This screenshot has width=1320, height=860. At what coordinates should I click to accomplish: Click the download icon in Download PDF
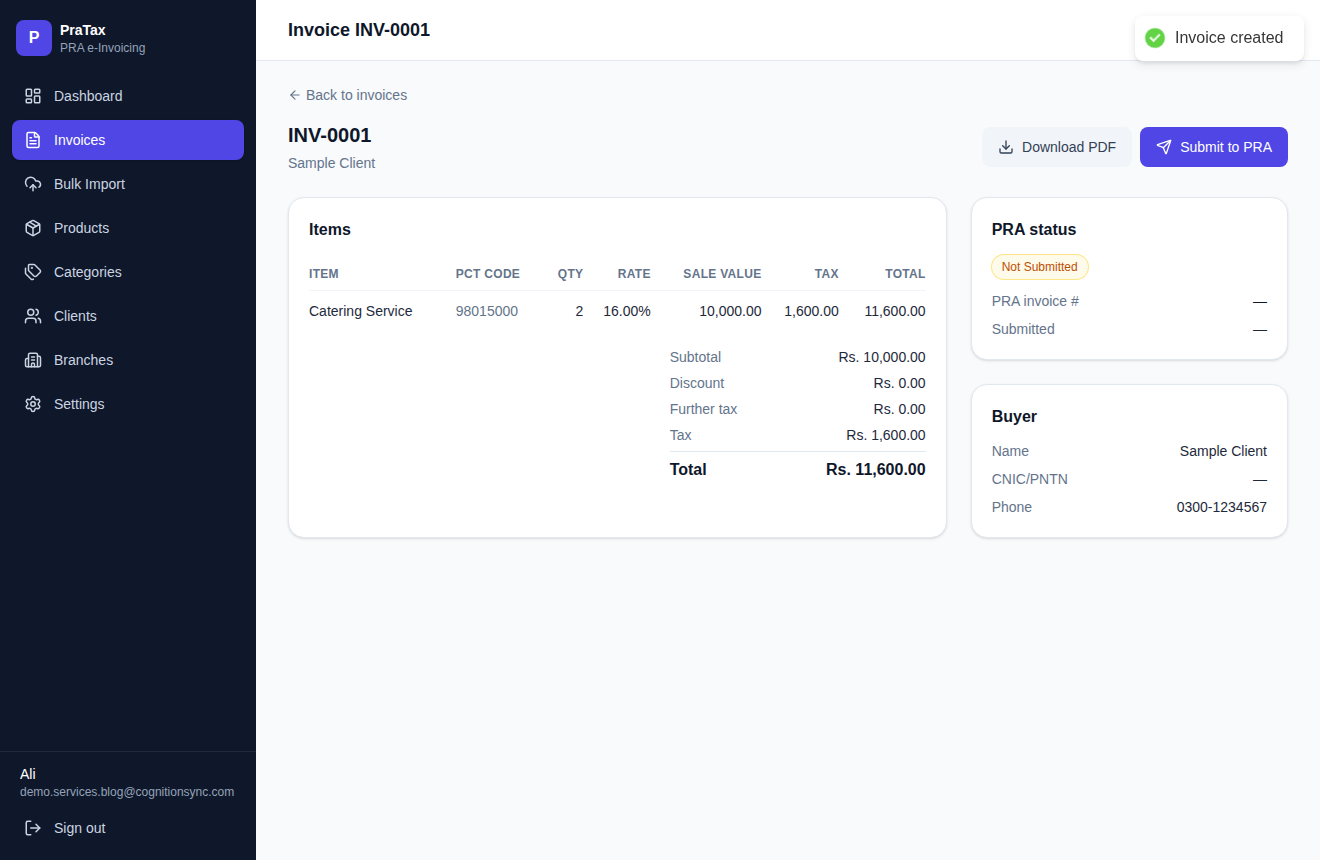[1006, 147]
